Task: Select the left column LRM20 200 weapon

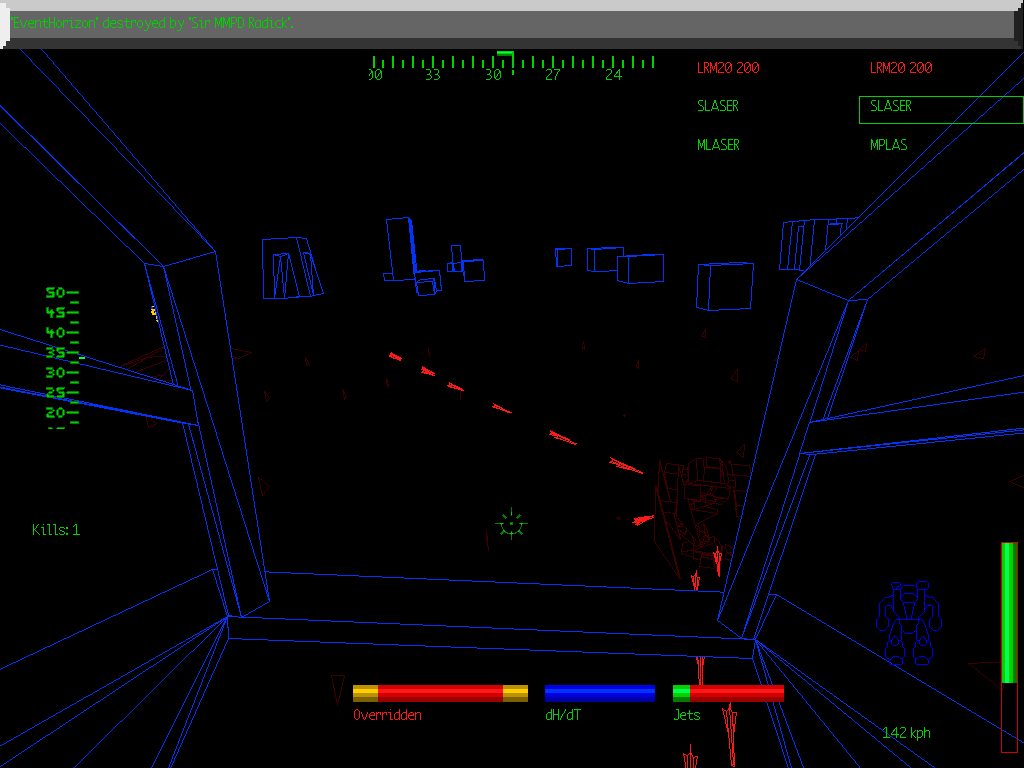Action: point(728,68)
